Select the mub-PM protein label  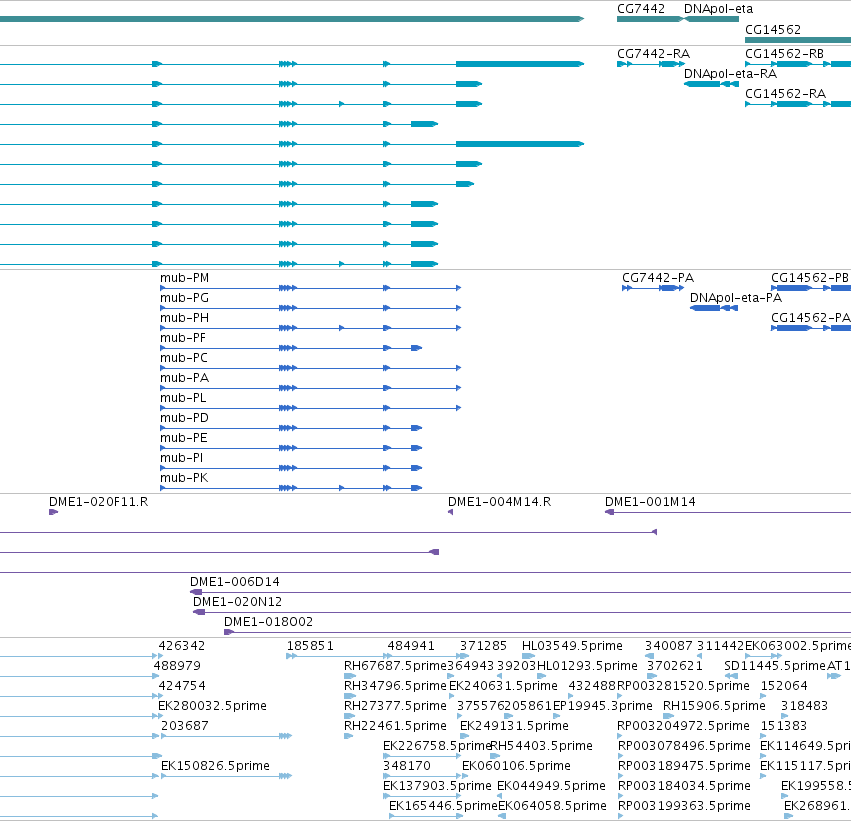pyautogui.click(x=185, y=278)
